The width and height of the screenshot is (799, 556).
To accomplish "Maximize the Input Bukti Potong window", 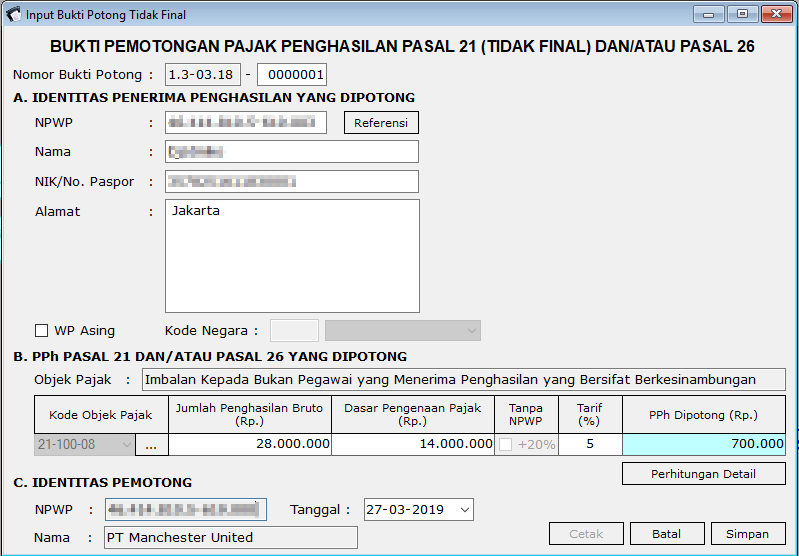I will 743,14.
